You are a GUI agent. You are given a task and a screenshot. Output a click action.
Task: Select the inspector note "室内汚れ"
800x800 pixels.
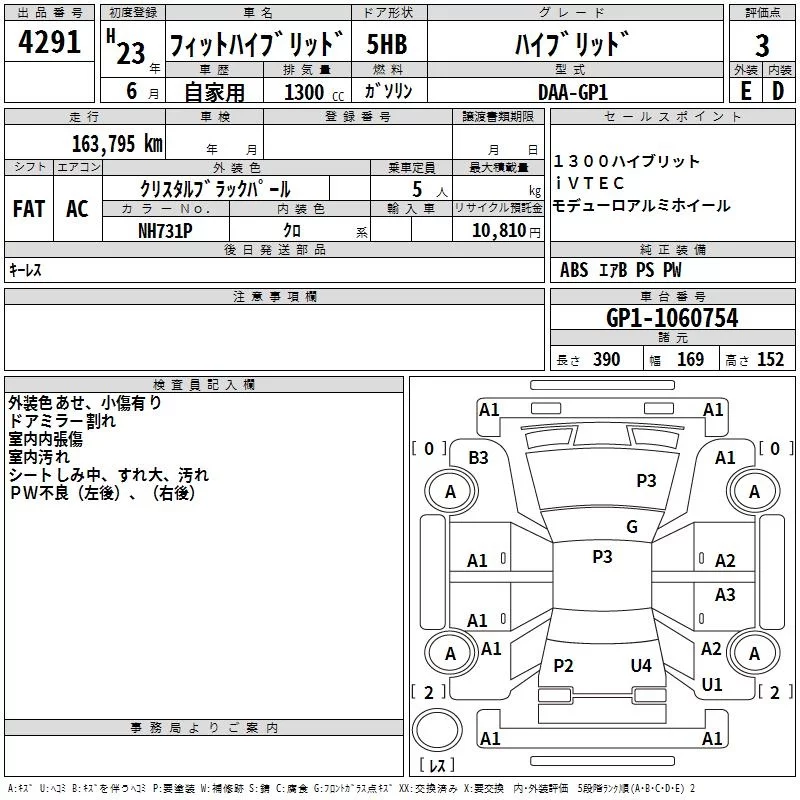click(x=39, y=457)
